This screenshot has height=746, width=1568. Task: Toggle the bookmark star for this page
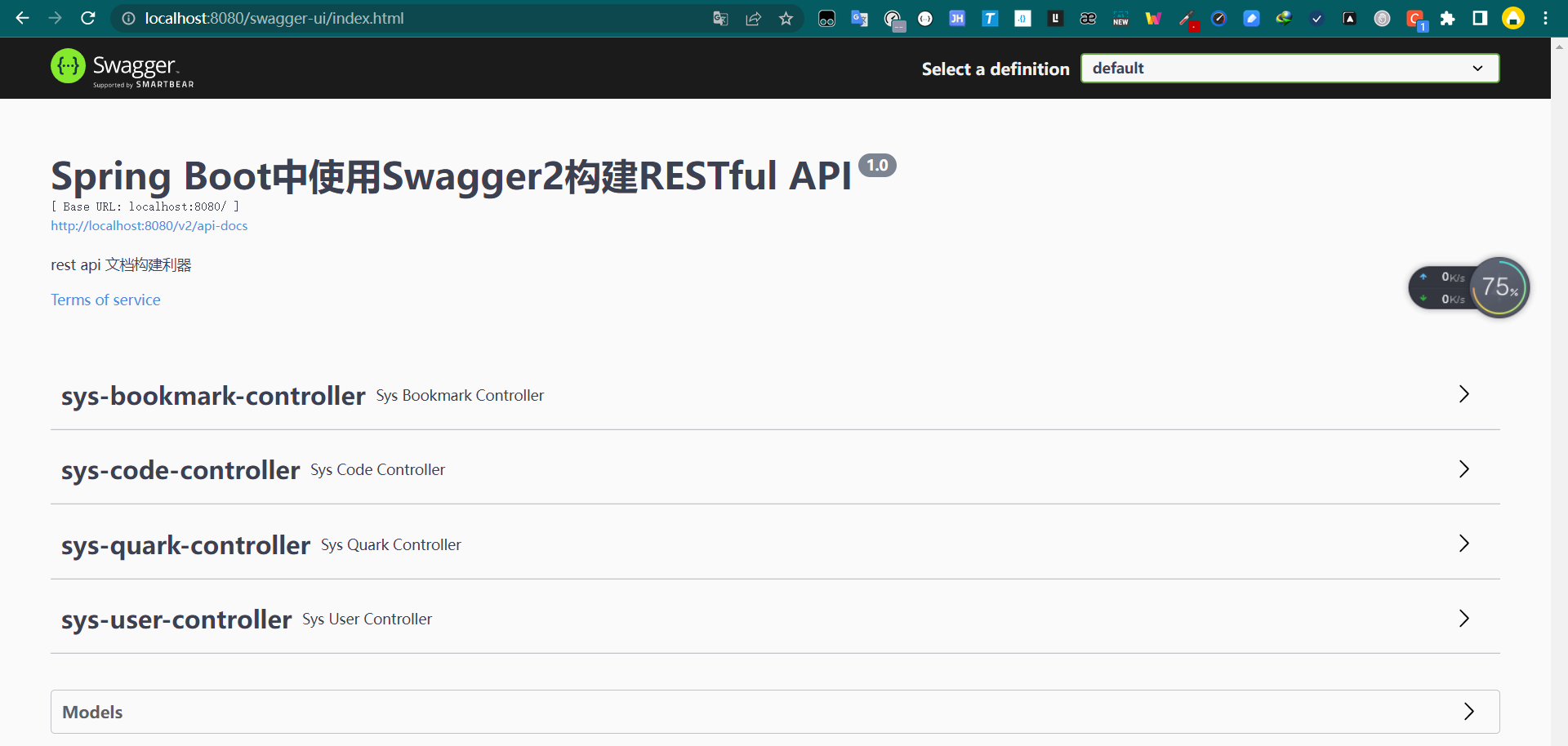(x=786, y=18)
